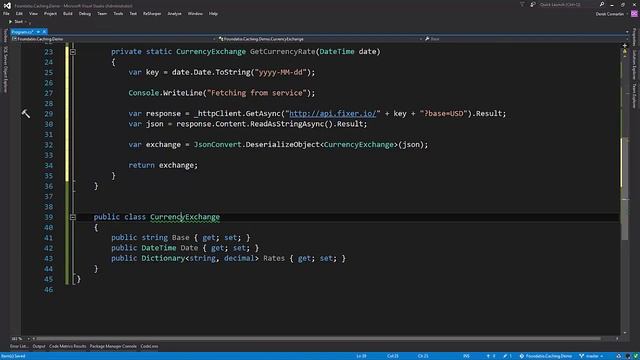Click the Quick Launch magnifier icon
Image resolution: width=640 pixels, height=360 pixels.
coord(602,4)
